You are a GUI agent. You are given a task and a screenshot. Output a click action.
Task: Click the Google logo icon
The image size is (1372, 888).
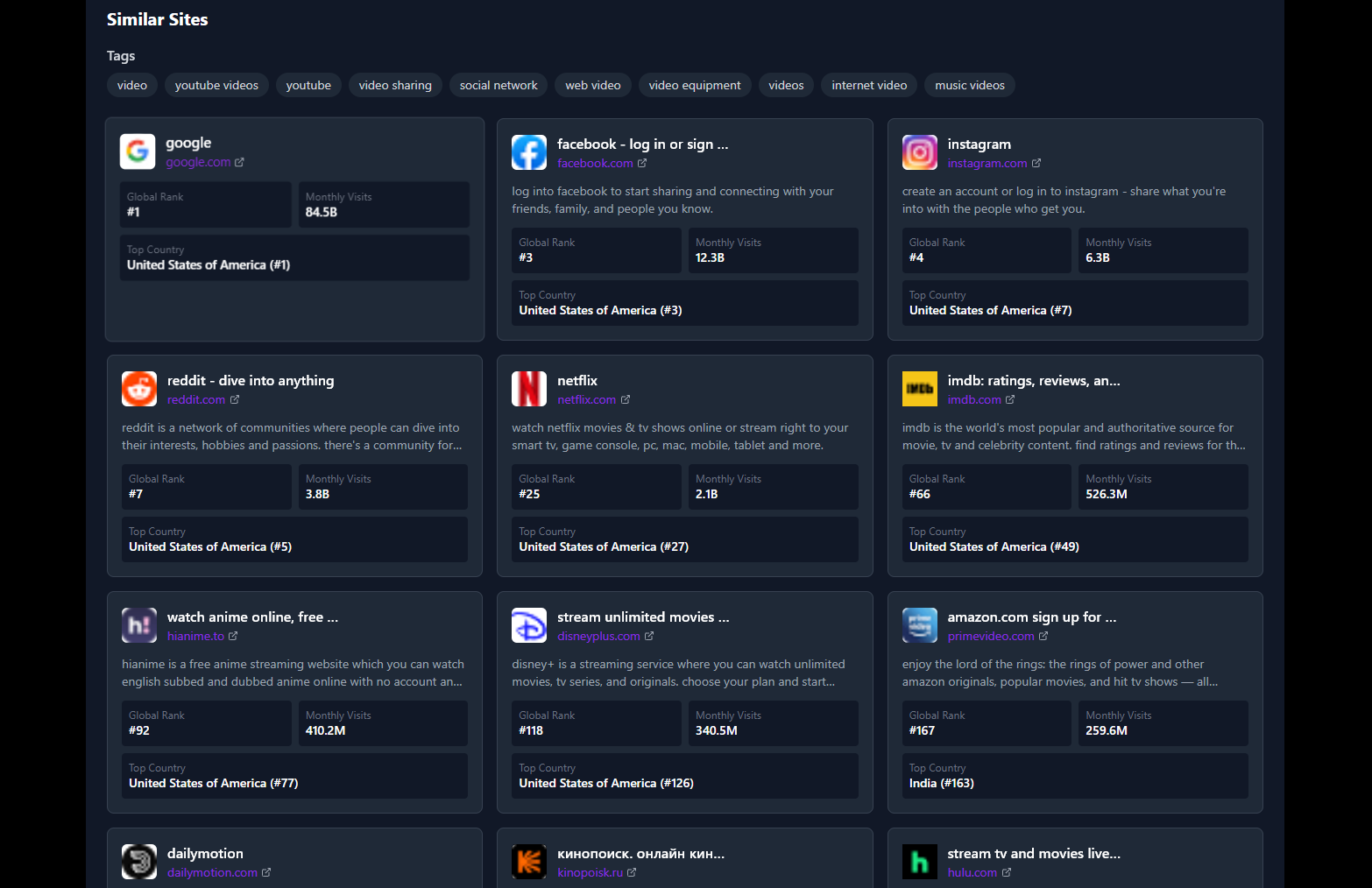coord(138,152)
